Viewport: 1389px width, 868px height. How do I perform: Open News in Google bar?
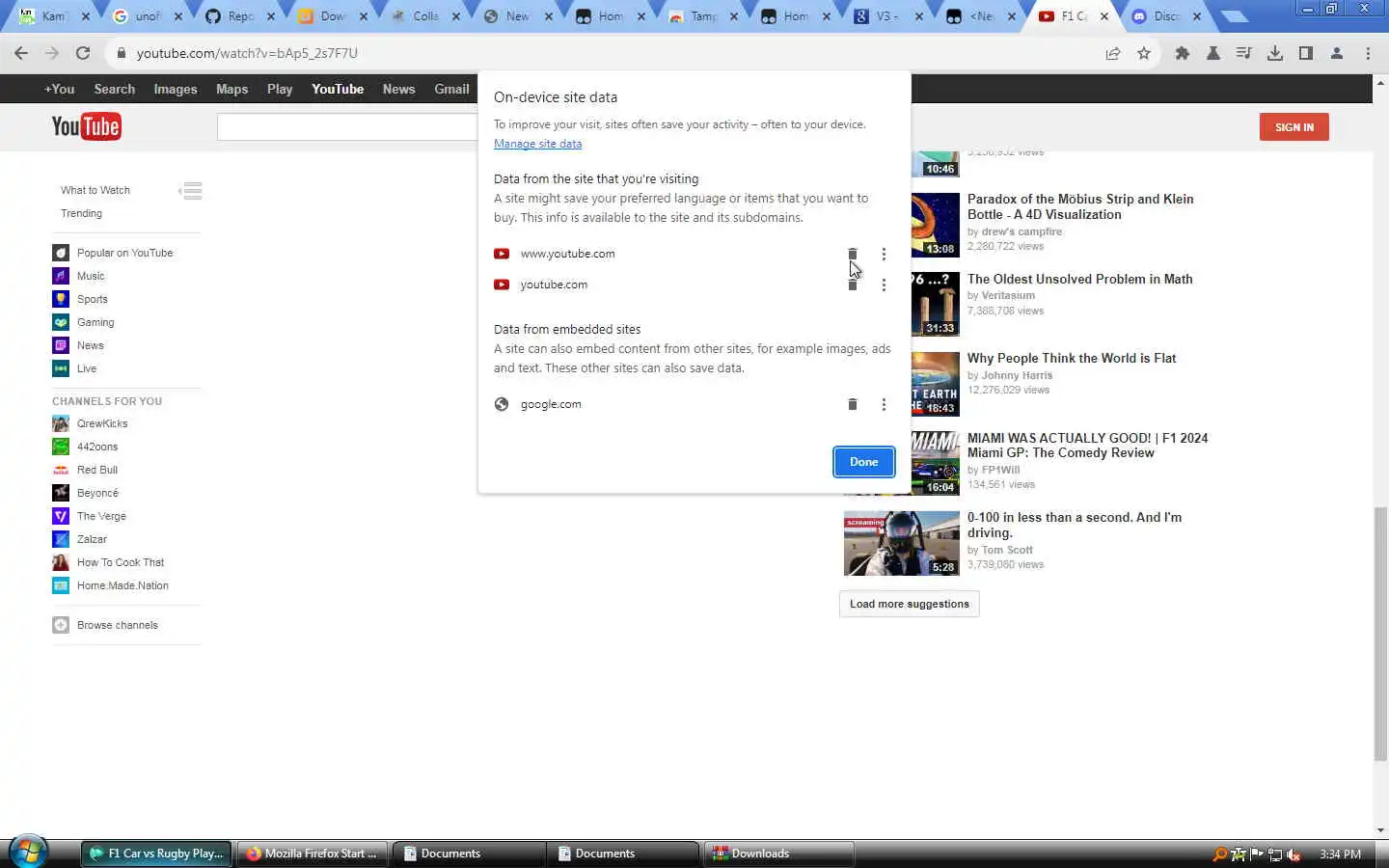click(x=398, y=89)
